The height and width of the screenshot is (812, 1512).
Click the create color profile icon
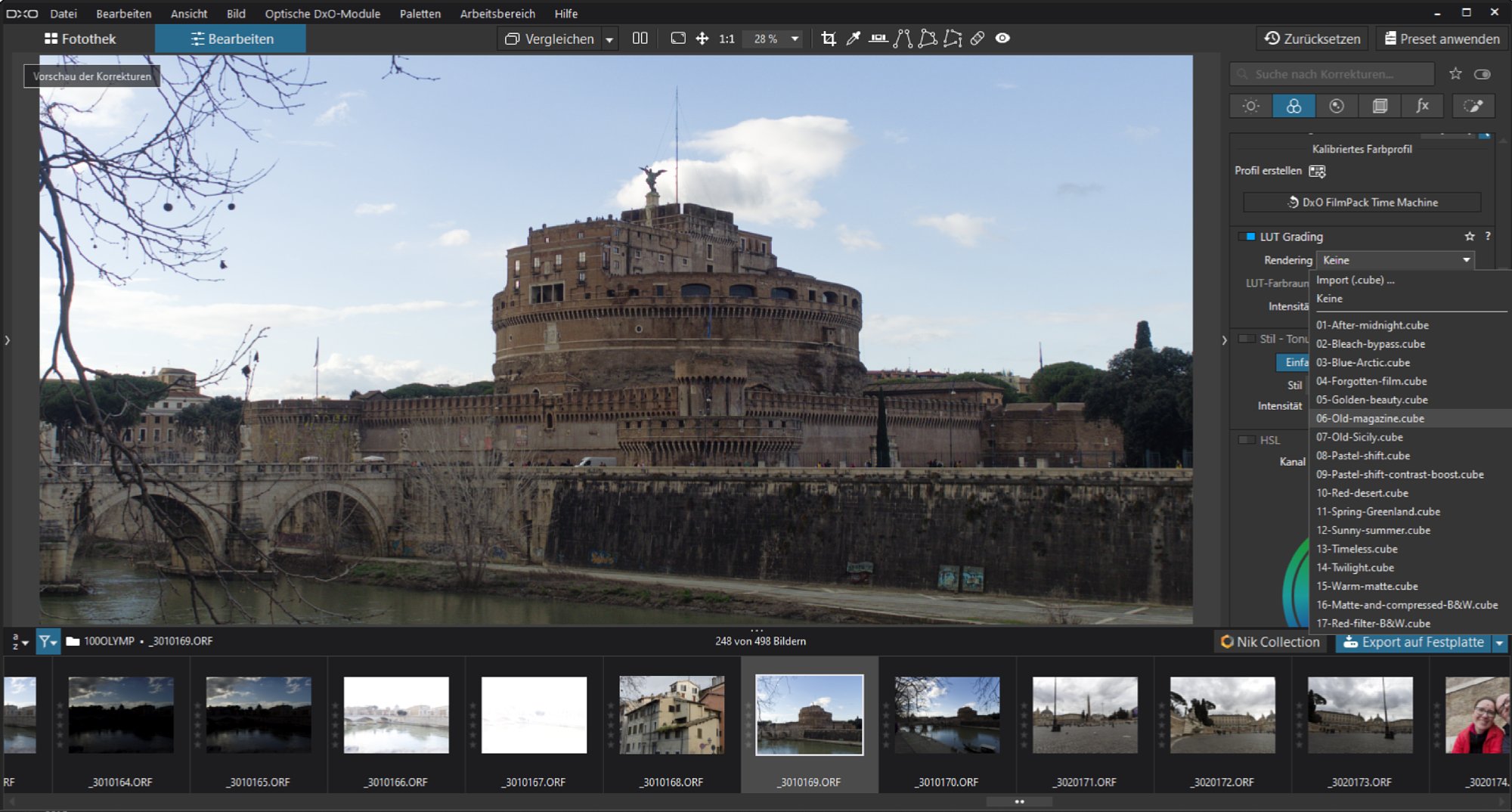pyautogui.click(x=1317, y=171)
